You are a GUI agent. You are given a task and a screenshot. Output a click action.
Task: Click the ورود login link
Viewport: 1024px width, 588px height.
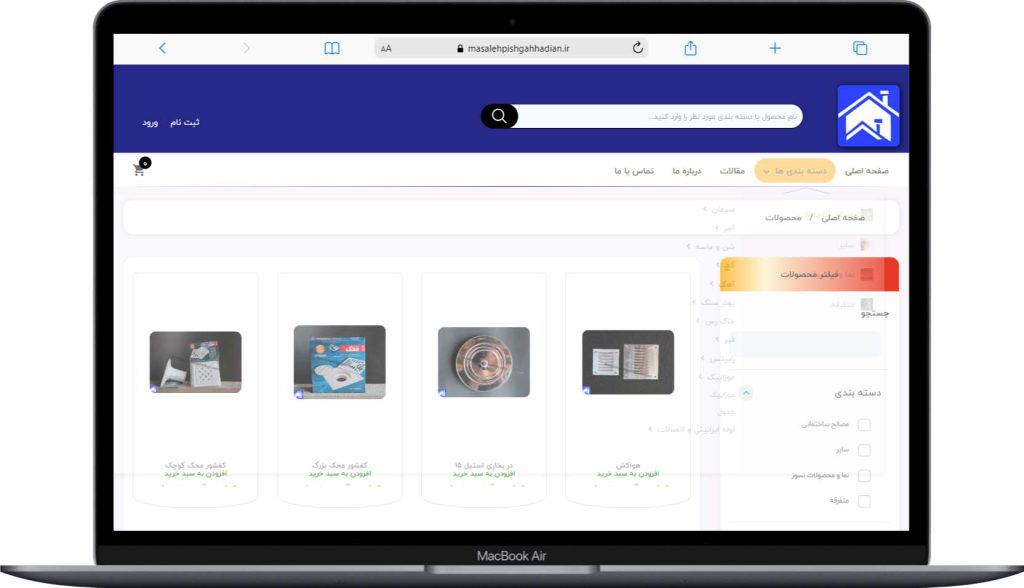click(x=150, y=122)
